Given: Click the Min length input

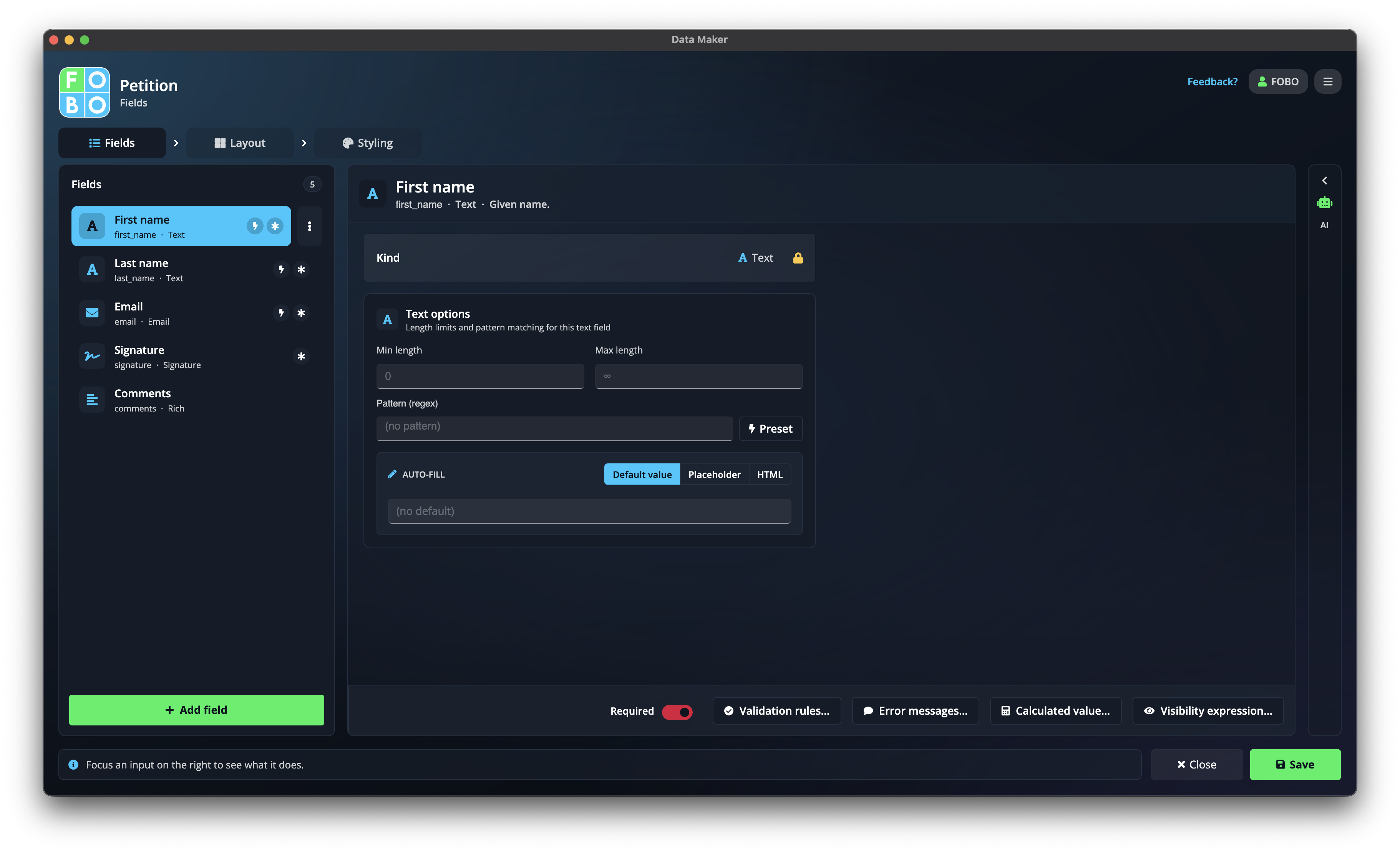Looking at the screenshot, I should click(x=480, y=376).
